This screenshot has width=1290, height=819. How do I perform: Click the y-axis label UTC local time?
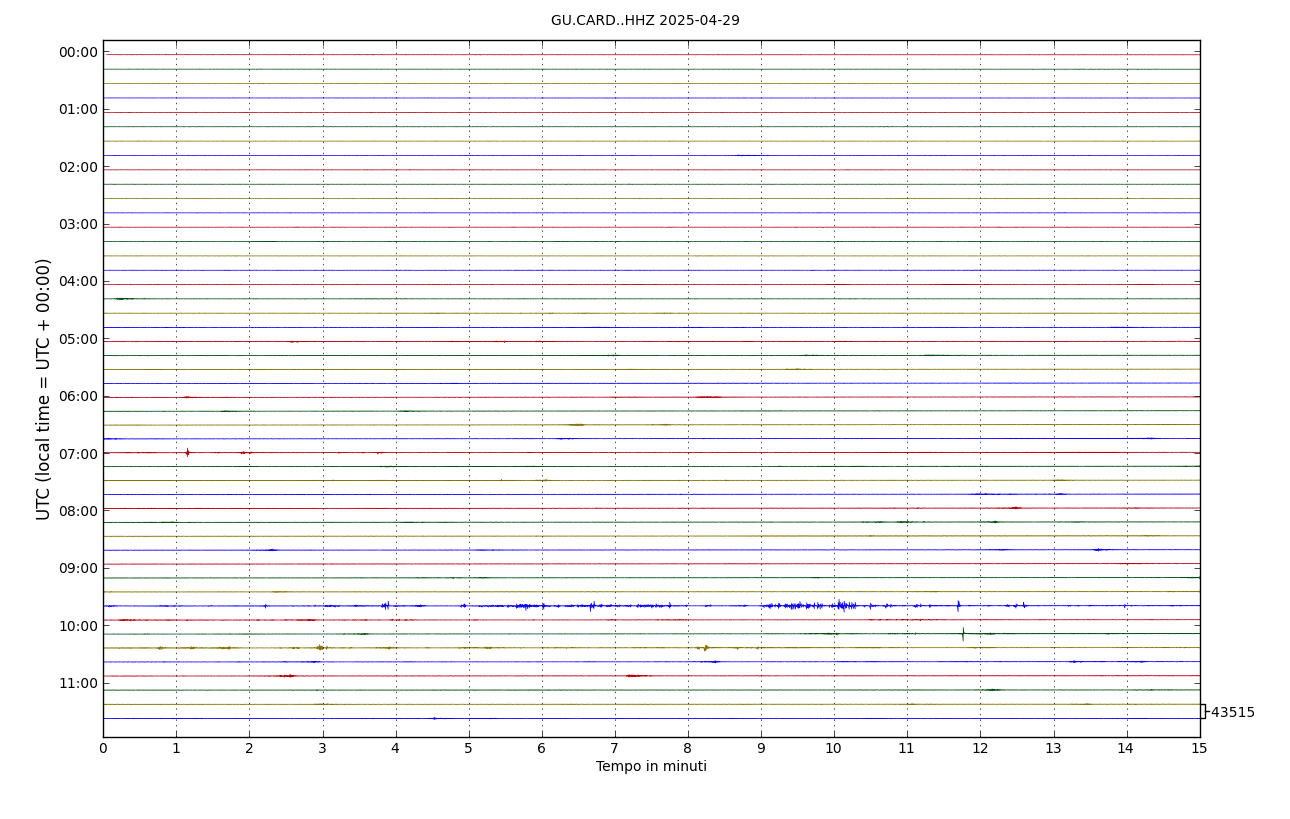[44, 389]
